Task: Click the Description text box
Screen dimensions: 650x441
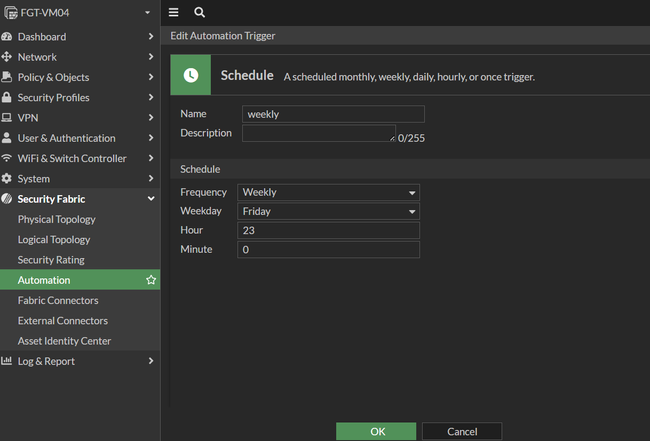Action: click(x=318, y=133)
